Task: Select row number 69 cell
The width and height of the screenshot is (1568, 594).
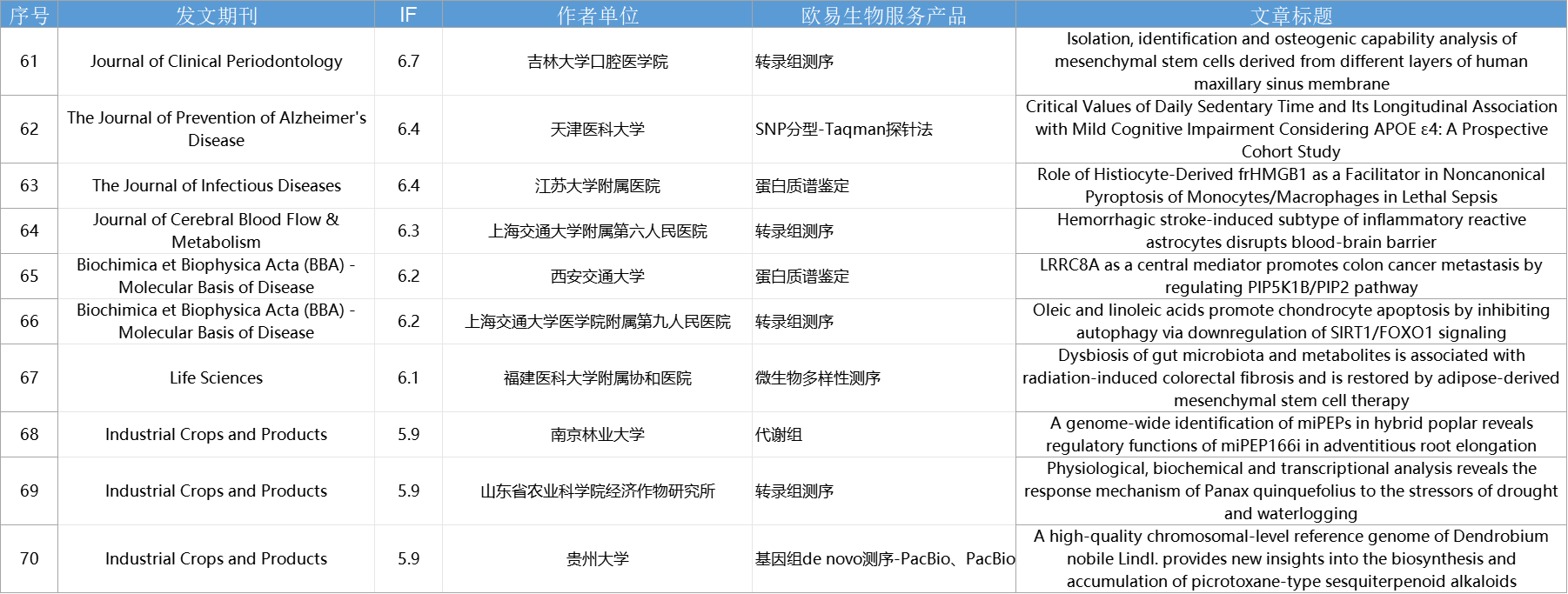Action: pos(29,491)
